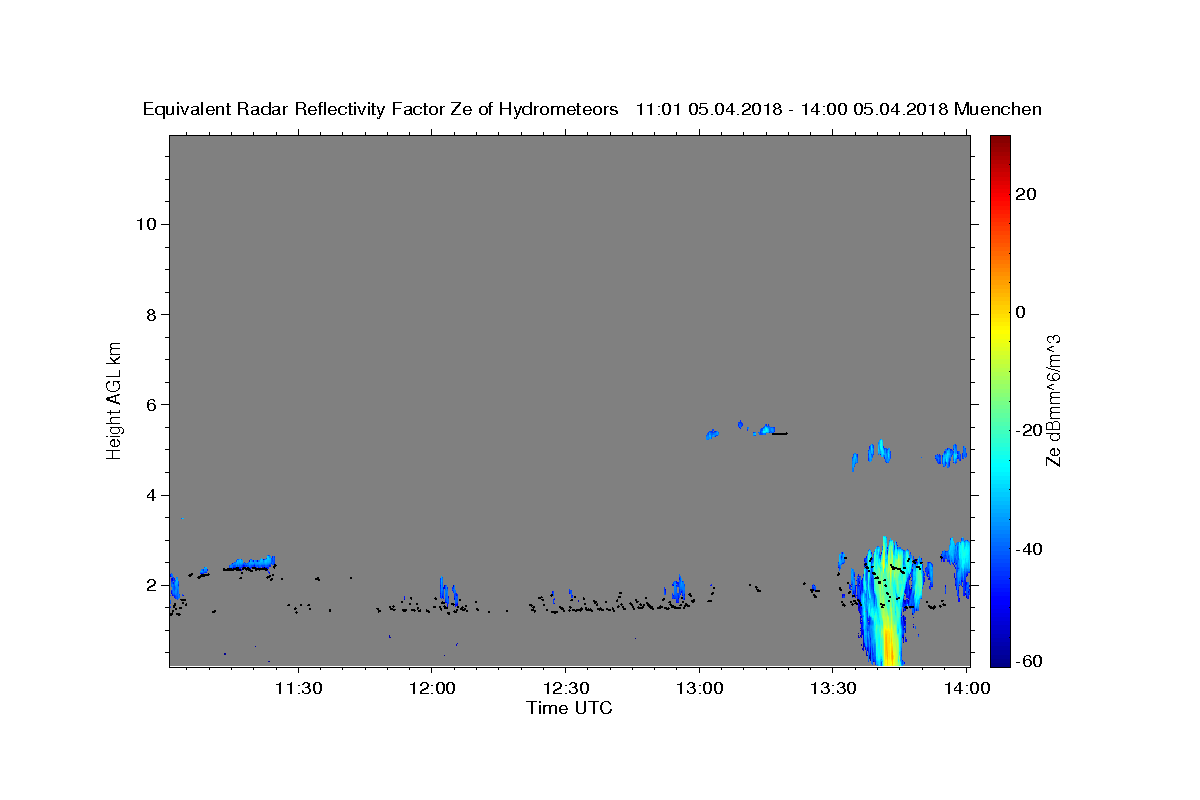
Task: Click the height tick label '8'
Action: point(149,314)
